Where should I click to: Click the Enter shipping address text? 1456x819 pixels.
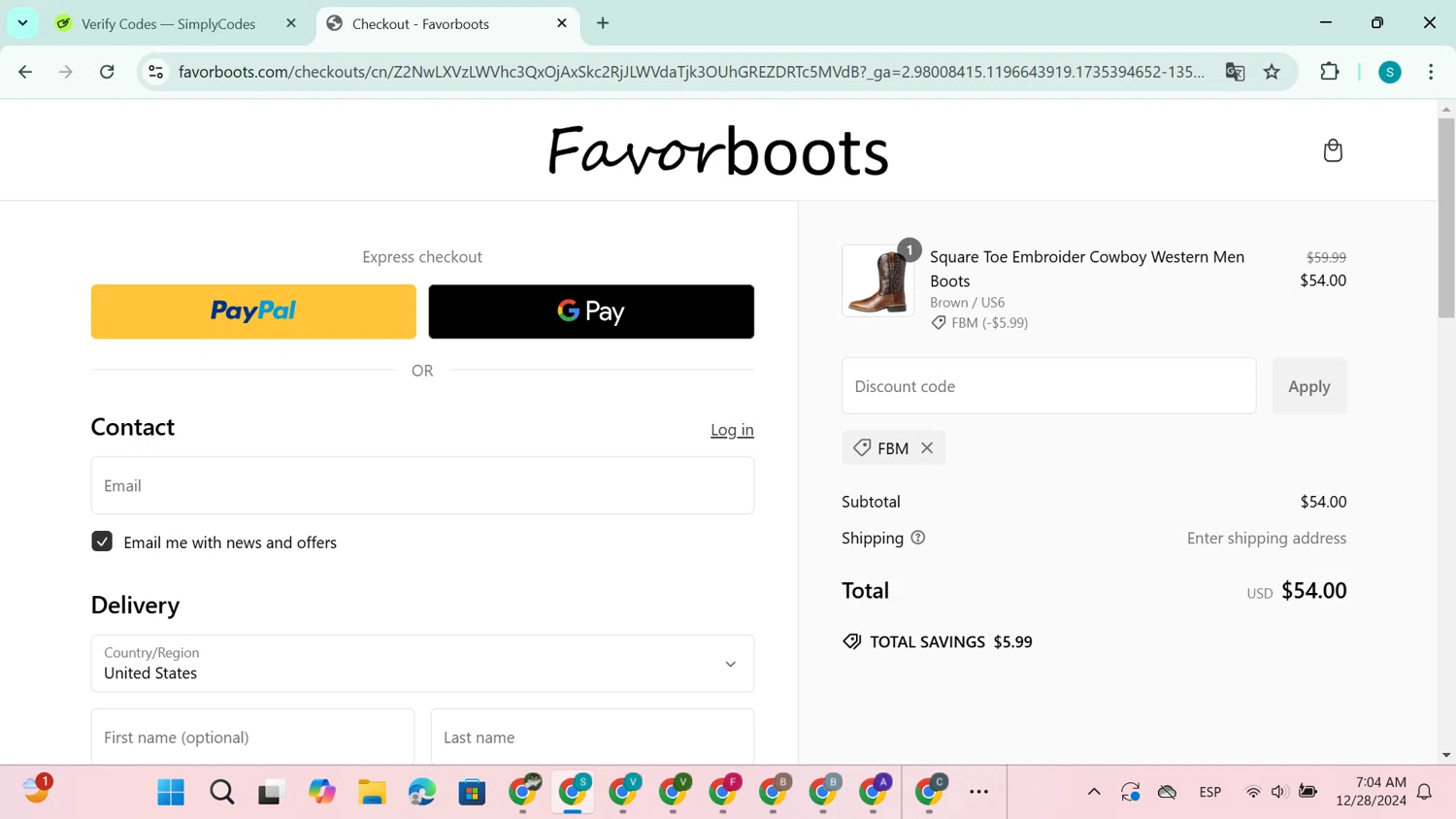pos(1267,538)
